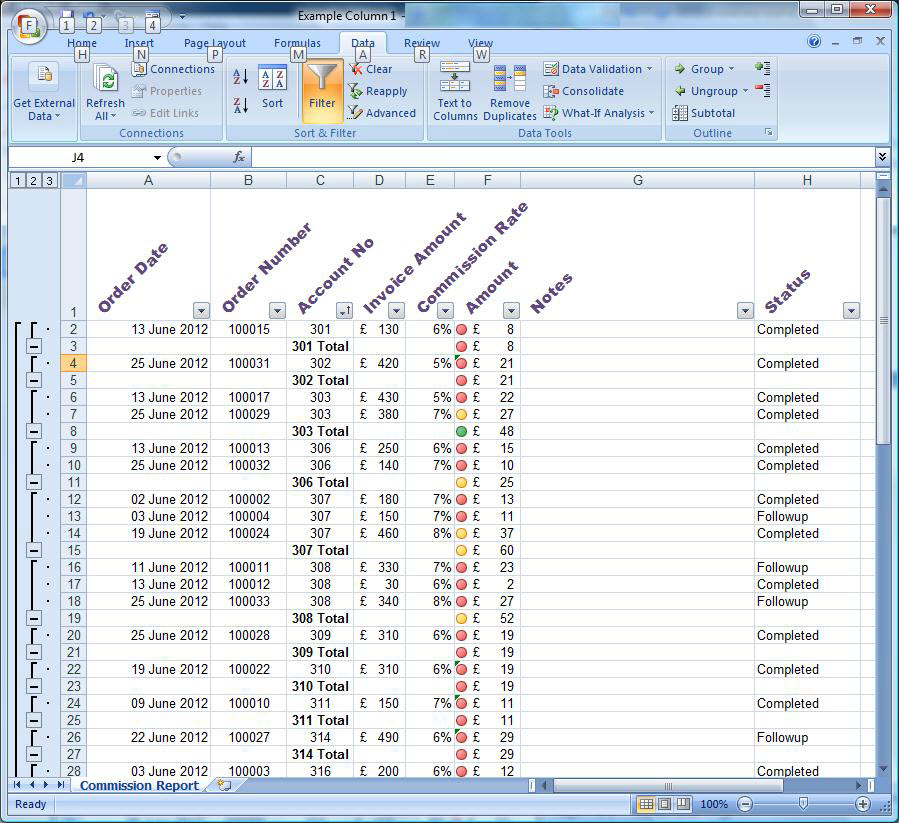Collapse the 308 Total group
899x823 pixels.
[34, 618]
